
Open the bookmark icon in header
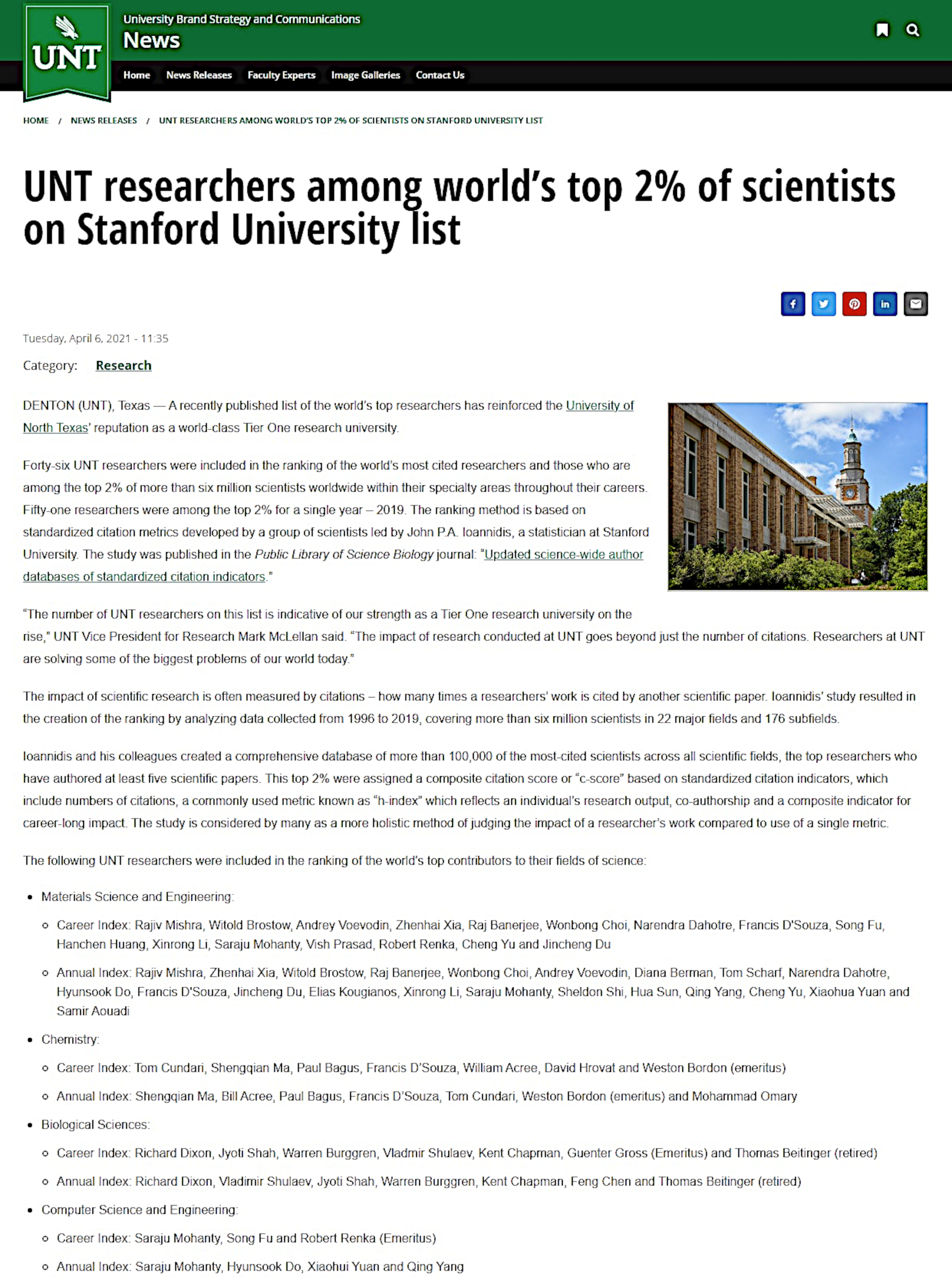point(882,30)
